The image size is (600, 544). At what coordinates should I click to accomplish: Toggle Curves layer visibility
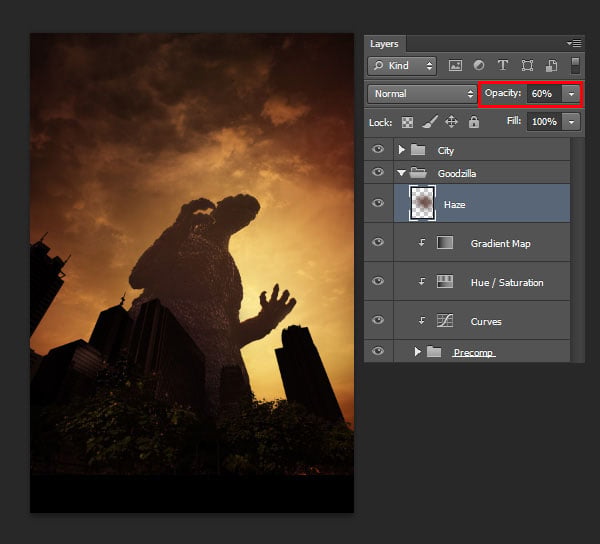click(x=378, y=320)
